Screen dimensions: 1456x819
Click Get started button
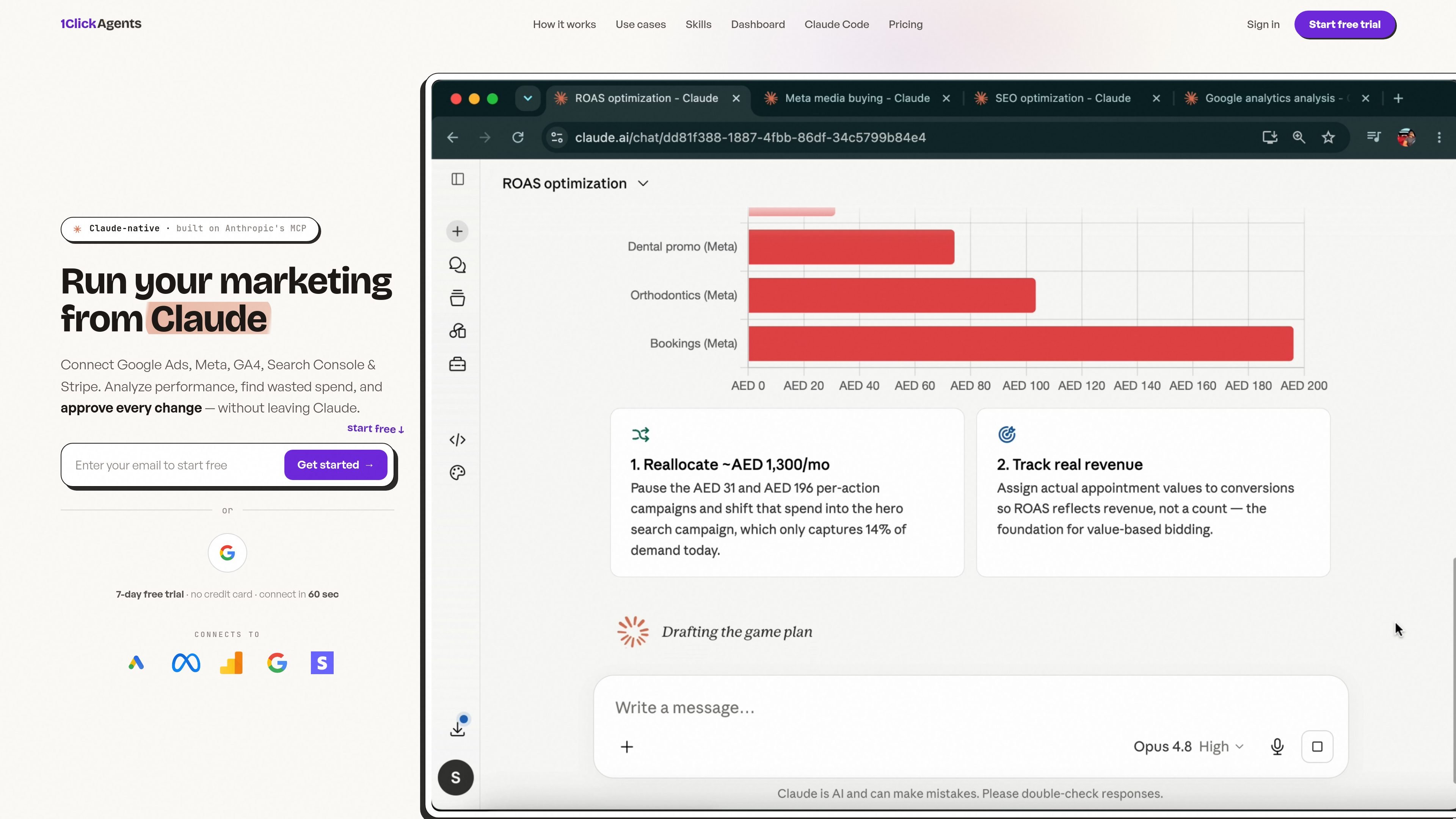click(x=335, y=464)
